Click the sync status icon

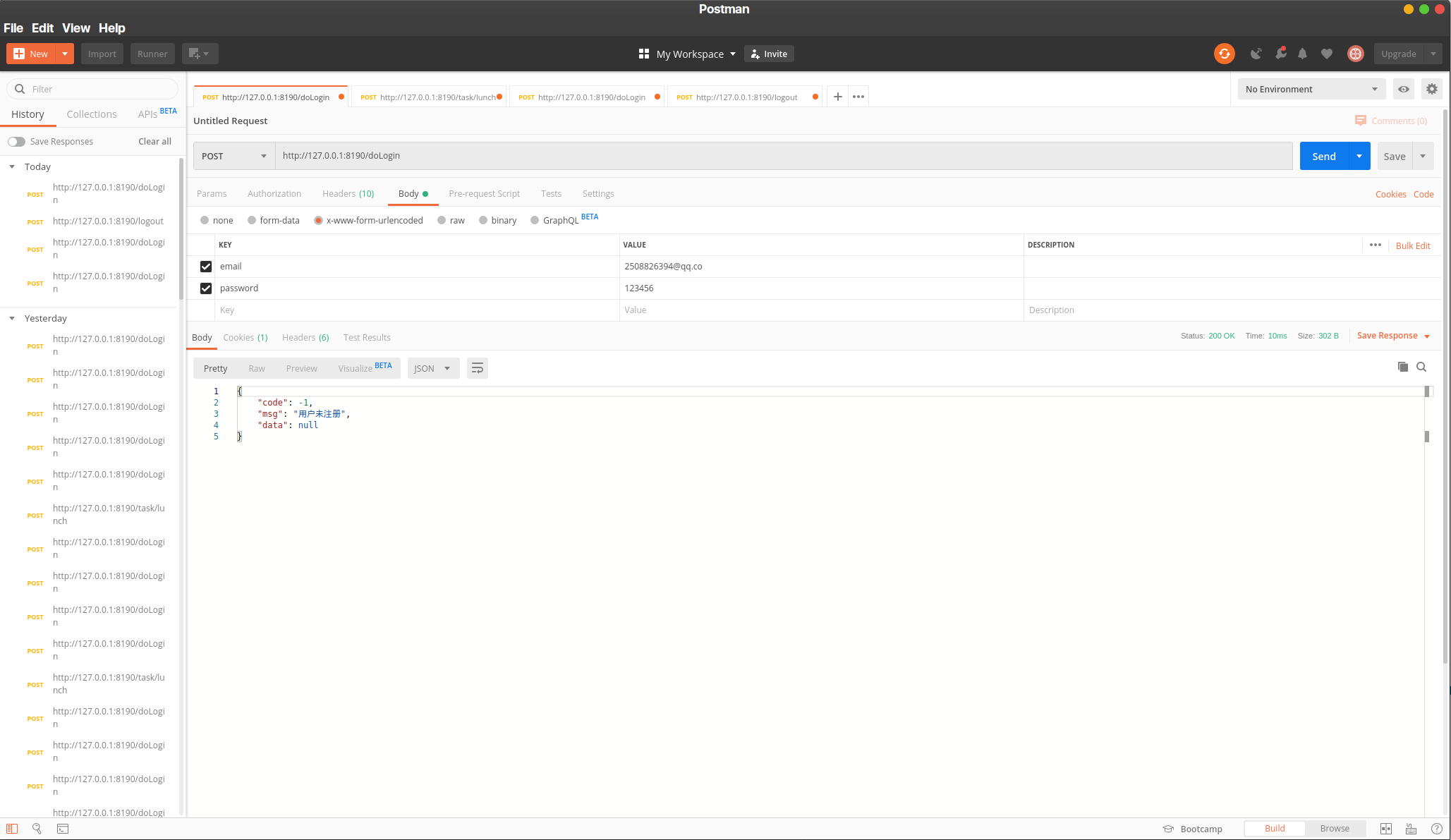click(1224, 54)
